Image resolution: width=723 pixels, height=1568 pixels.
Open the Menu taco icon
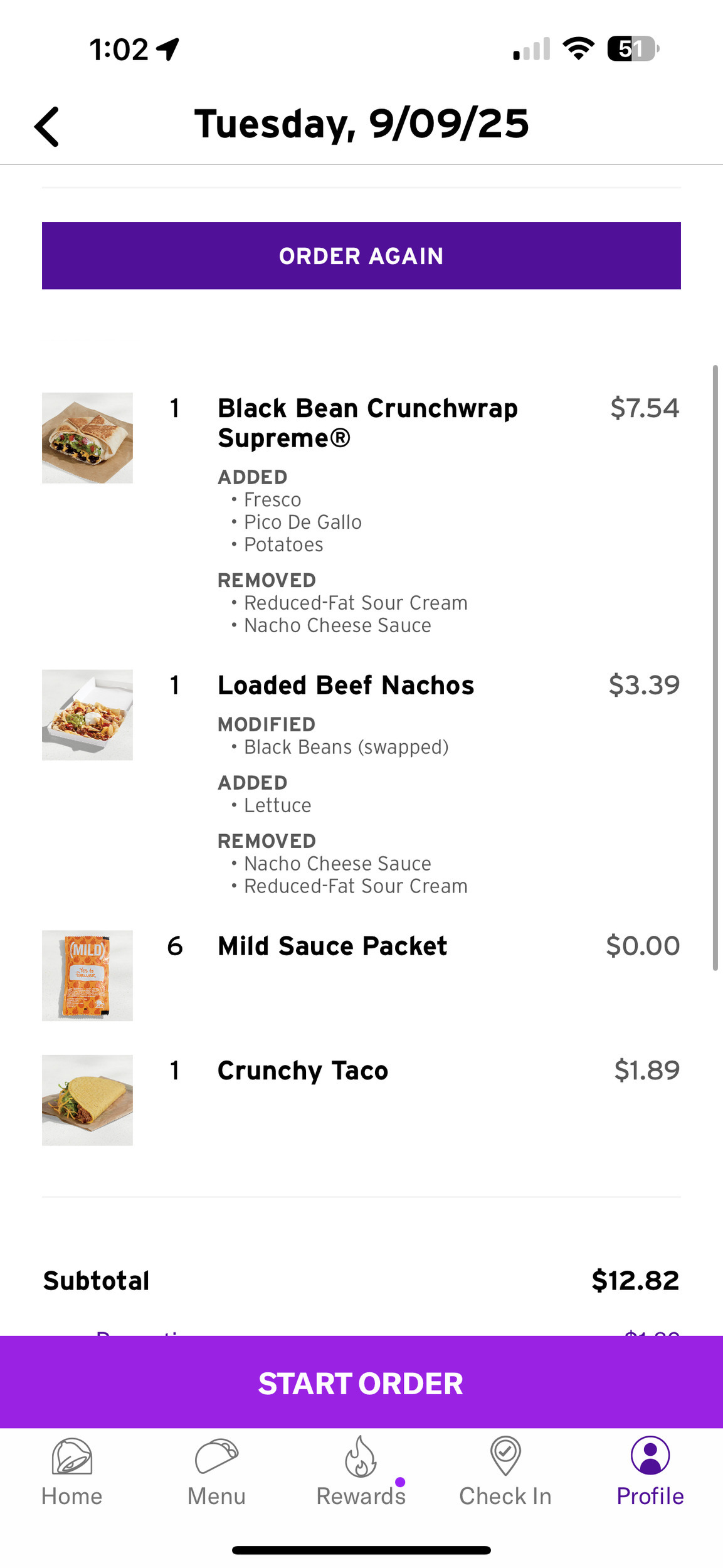216,1456
